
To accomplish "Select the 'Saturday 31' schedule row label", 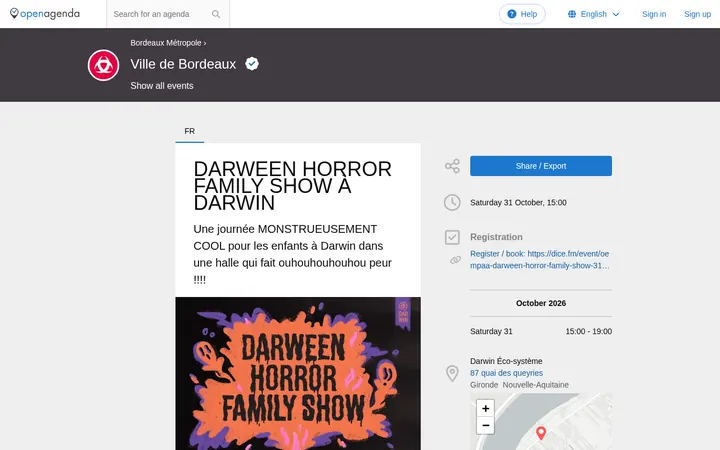I will 491,332.
